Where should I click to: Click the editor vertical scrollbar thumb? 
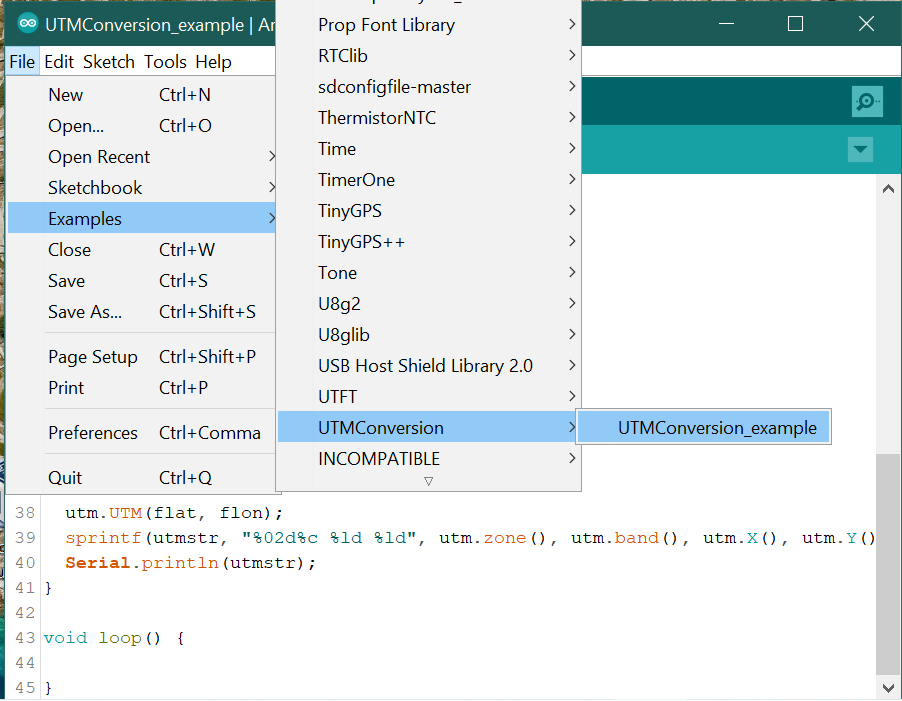[888, 564]
